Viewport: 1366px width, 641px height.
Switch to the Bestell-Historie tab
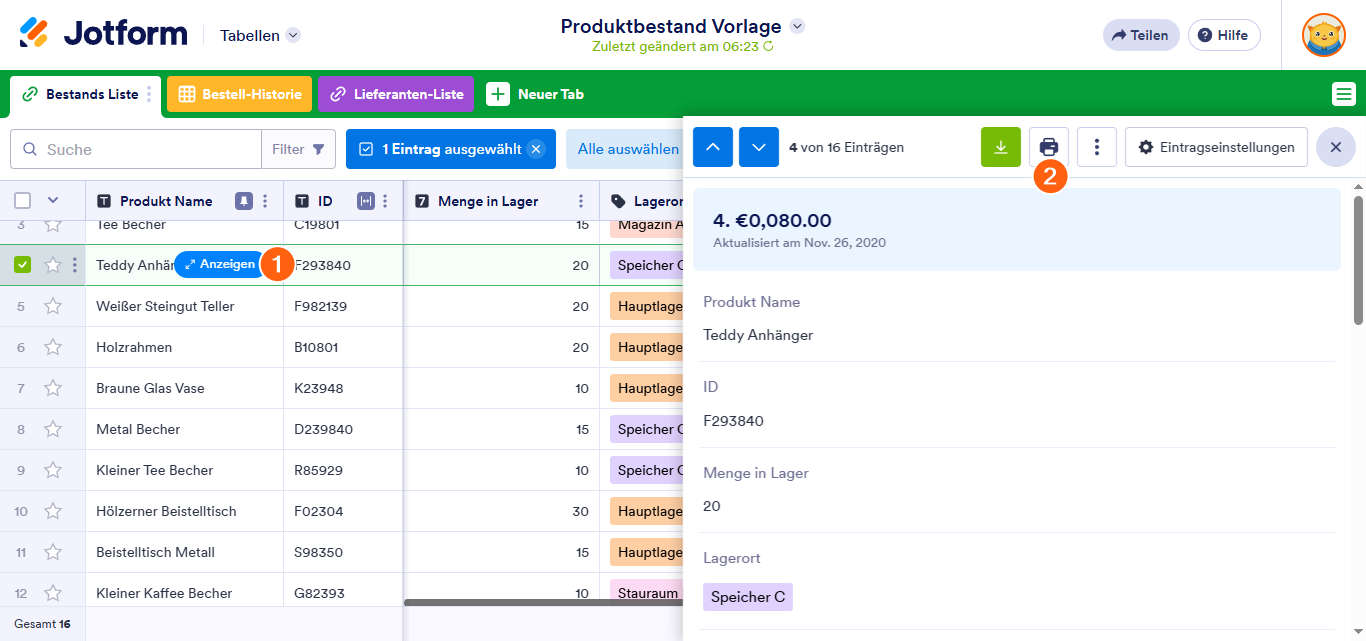[x=240, y=94]
